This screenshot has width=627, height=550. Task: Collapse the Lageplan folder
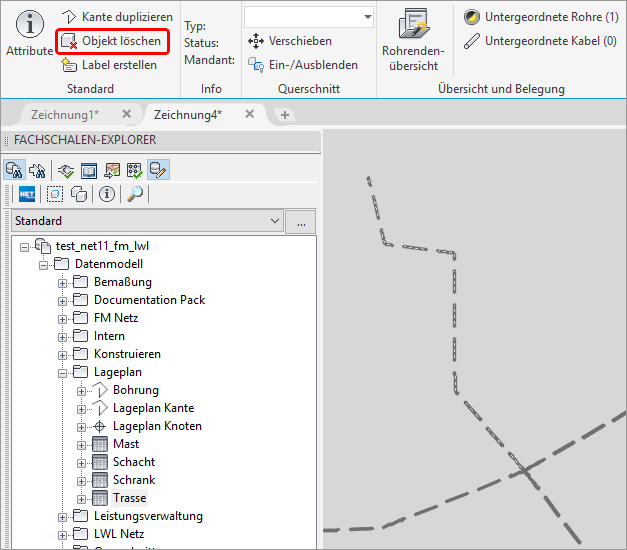[62, 373]
